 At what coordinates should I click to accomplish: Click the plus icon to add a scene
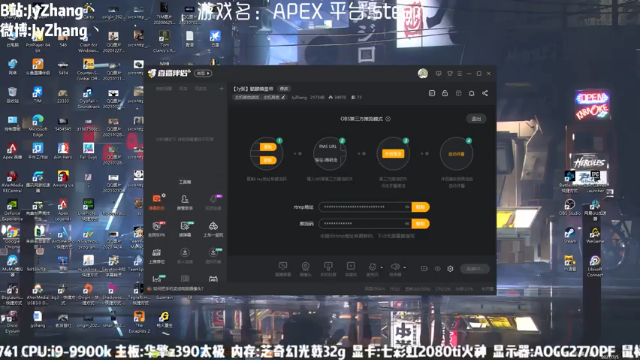(221, 89)
